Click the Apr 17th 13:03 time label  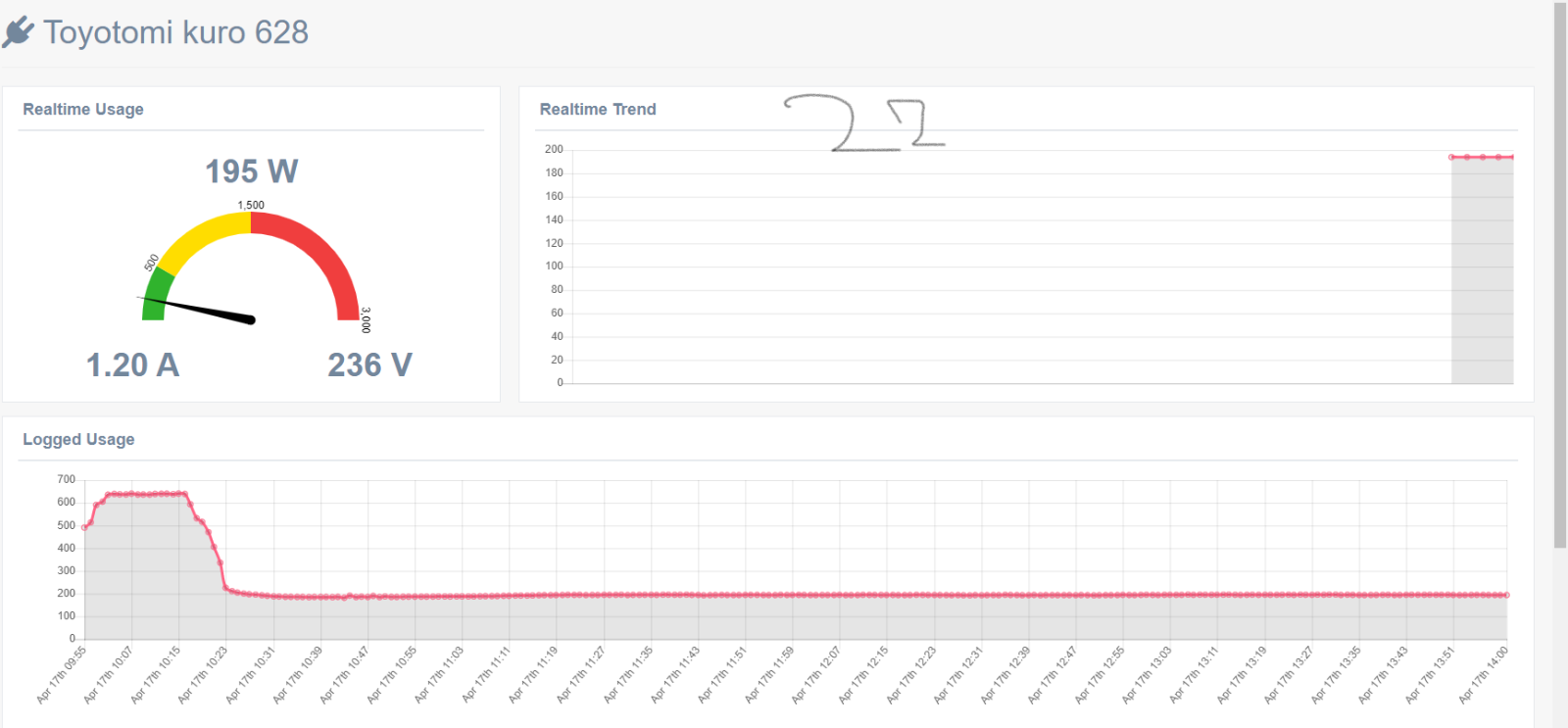1147,674
